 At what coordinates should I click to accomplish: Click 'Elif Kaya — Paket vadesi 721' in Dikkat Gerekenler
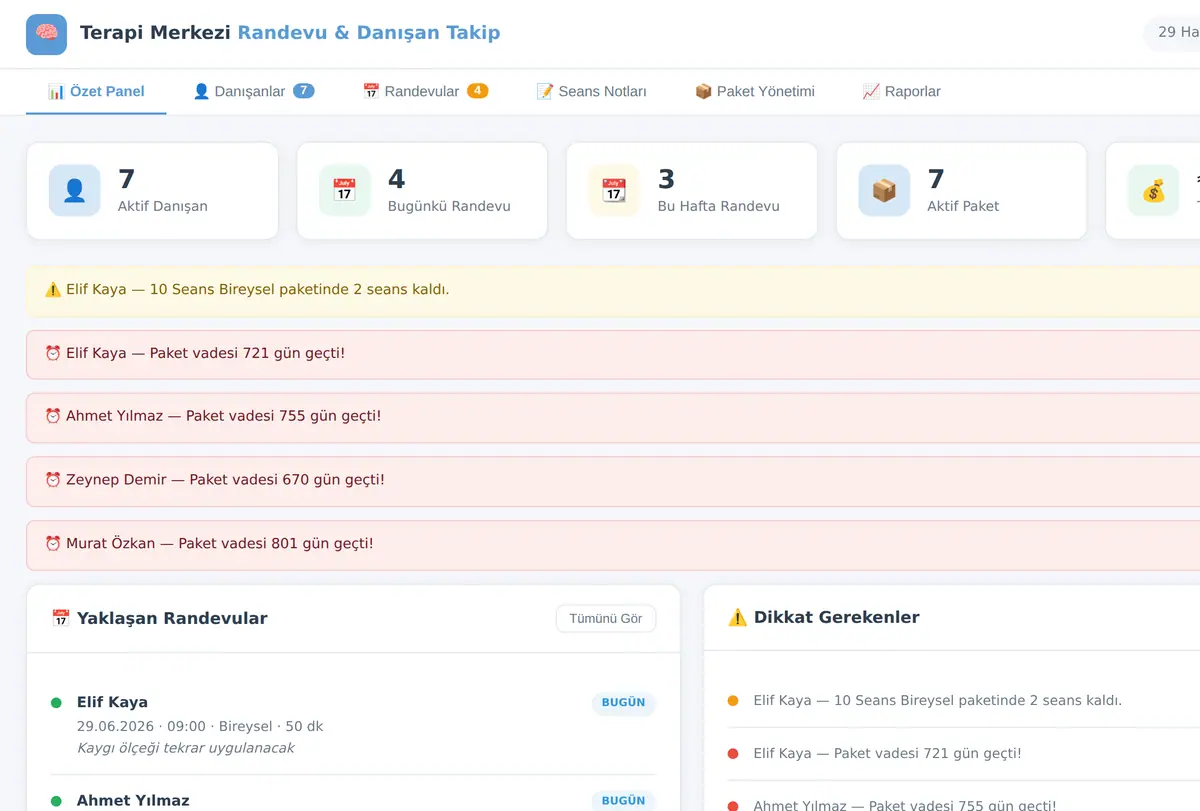pyautogui.click(x=888, y=754)
